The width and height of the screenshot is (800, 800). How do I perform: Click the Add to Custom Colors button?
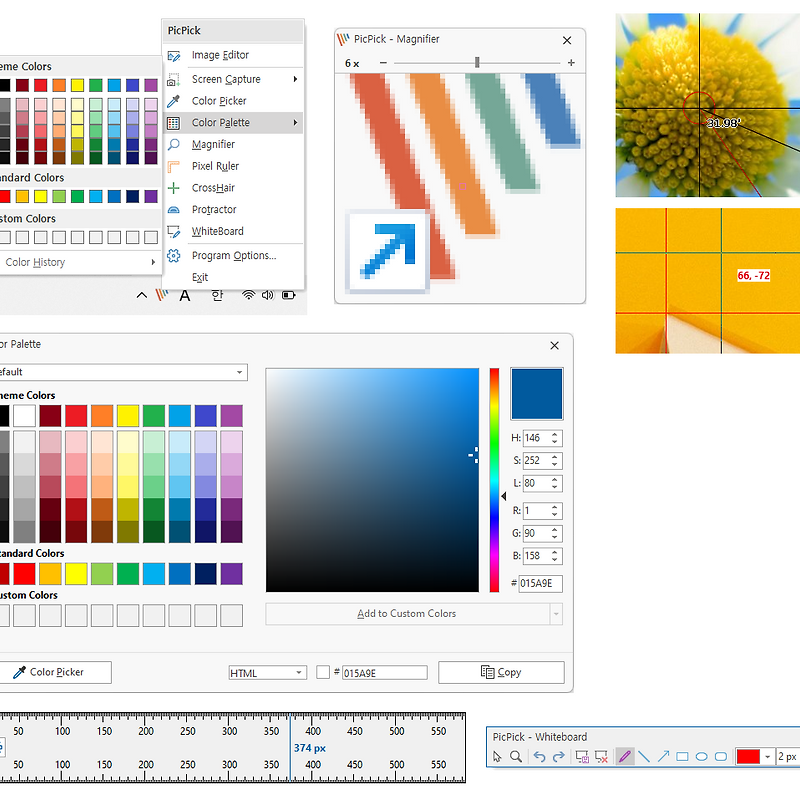[407, 614]
